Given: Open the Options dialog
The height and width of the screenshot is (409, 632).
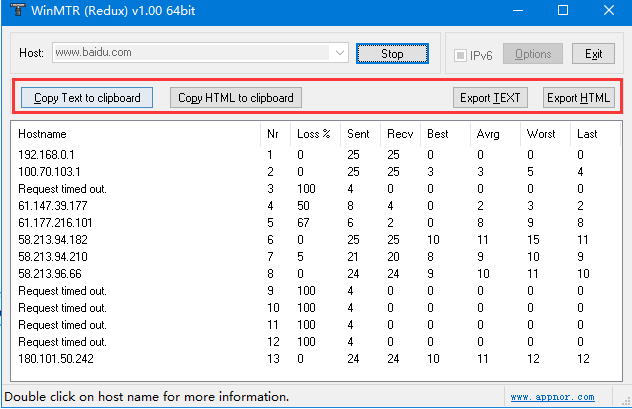Looking at the screenshot, I should click(533, 54).
